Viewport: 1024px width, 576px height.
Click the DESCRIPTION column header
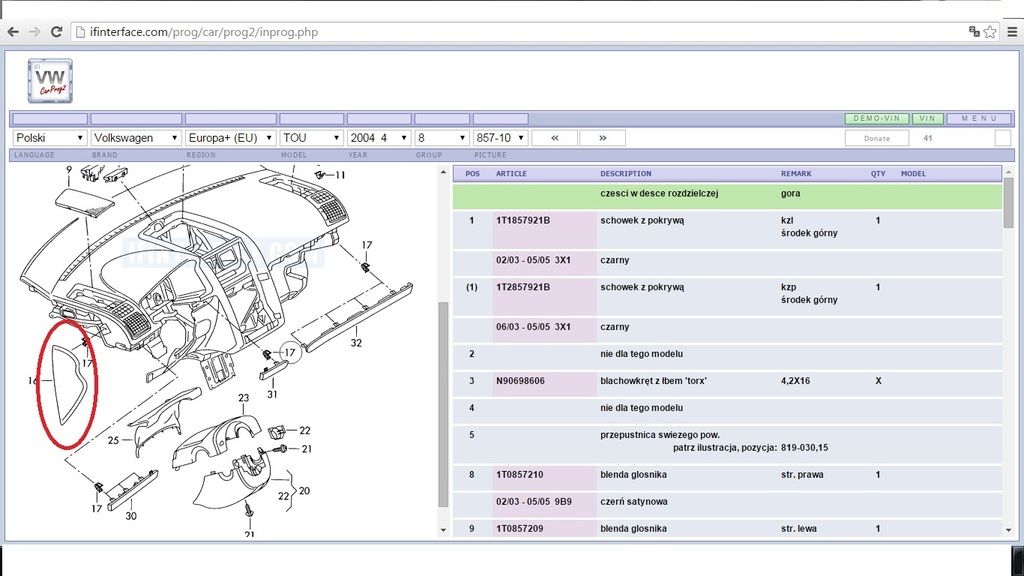(626, 174)
